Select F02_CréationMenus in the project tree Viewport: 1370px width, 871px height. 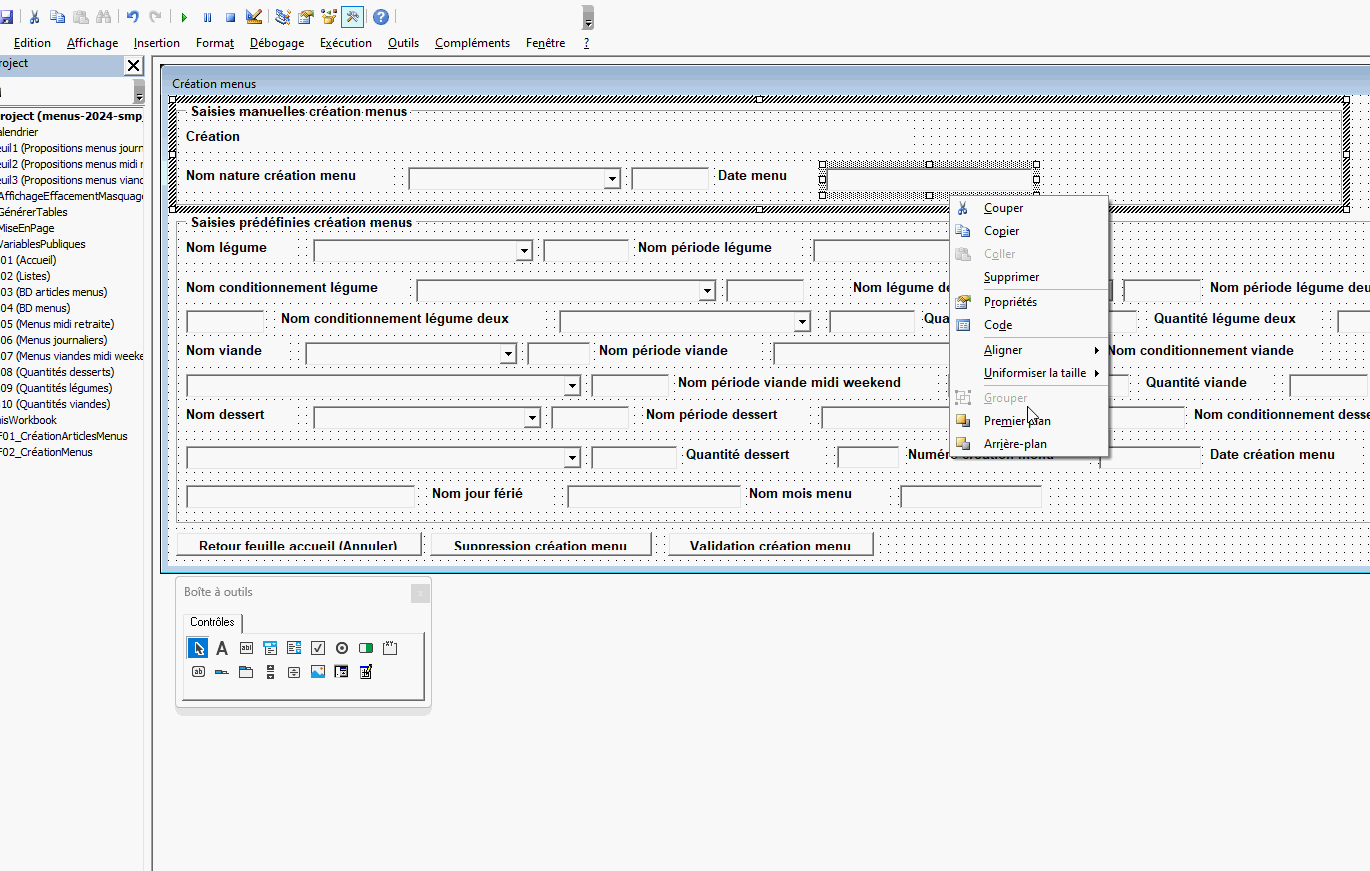(x=47, y=452)
